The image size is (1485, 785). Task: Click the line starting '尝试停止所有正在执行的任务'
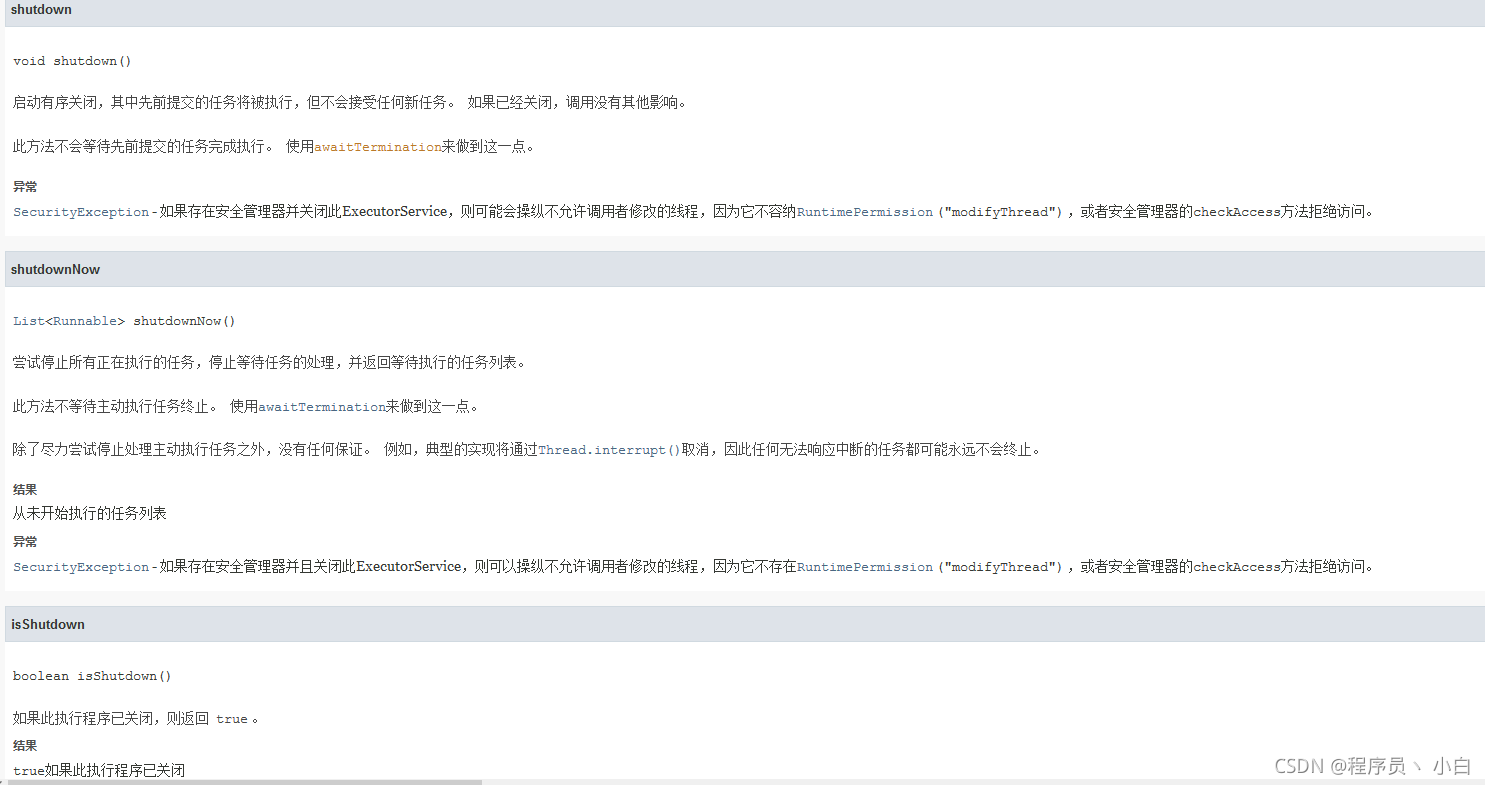[269, 362]
